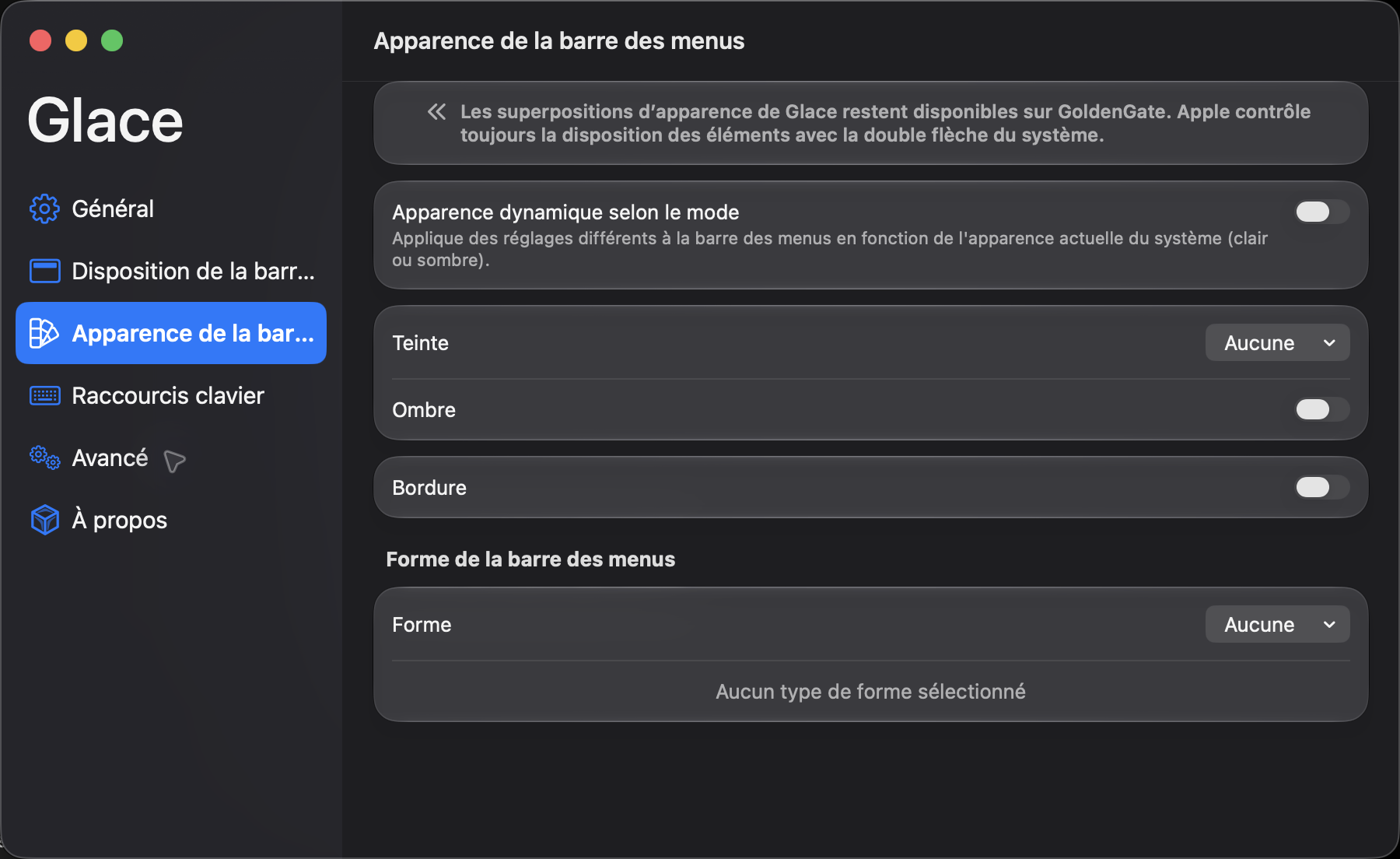Click the appearance swatch icon in sidebar
The height and width of the screenshot is (859, 1400).
point(44,333)
